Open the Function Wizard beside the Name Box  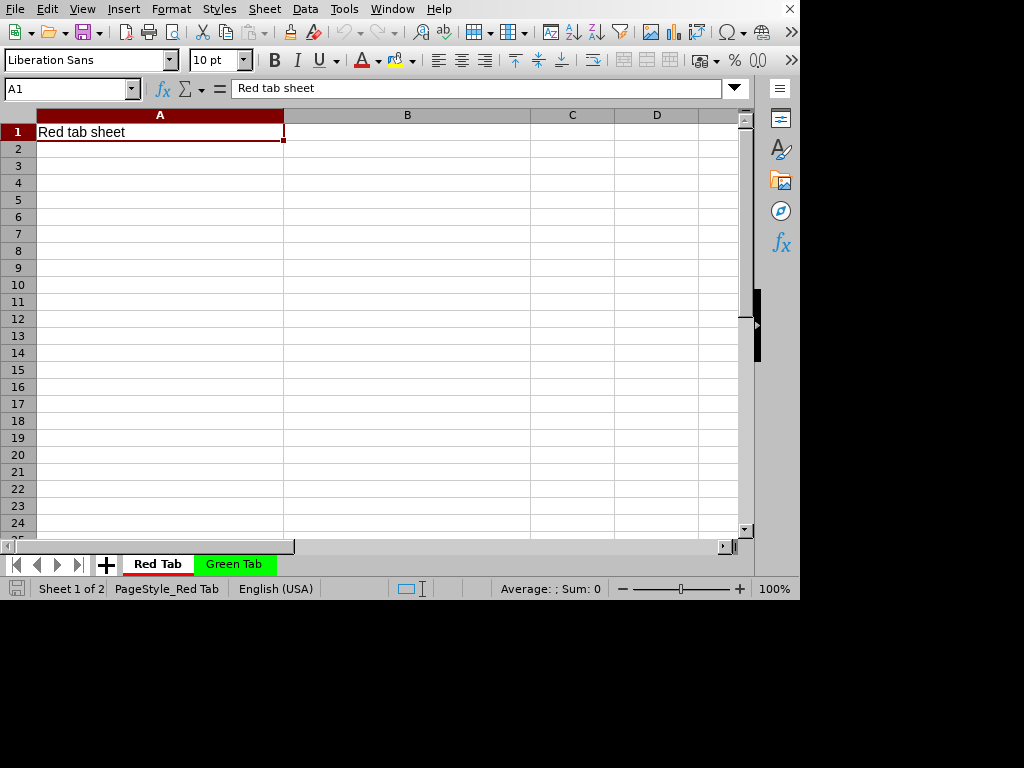coord(163,89)
